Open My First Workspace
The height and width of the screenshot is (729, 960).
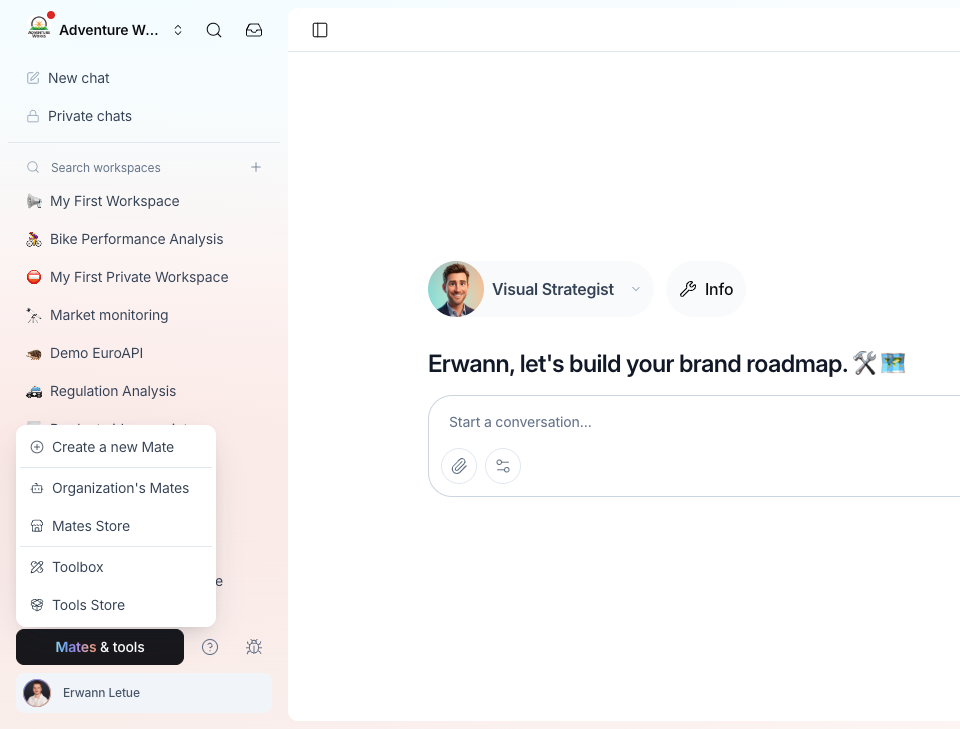tap(144, 201)
